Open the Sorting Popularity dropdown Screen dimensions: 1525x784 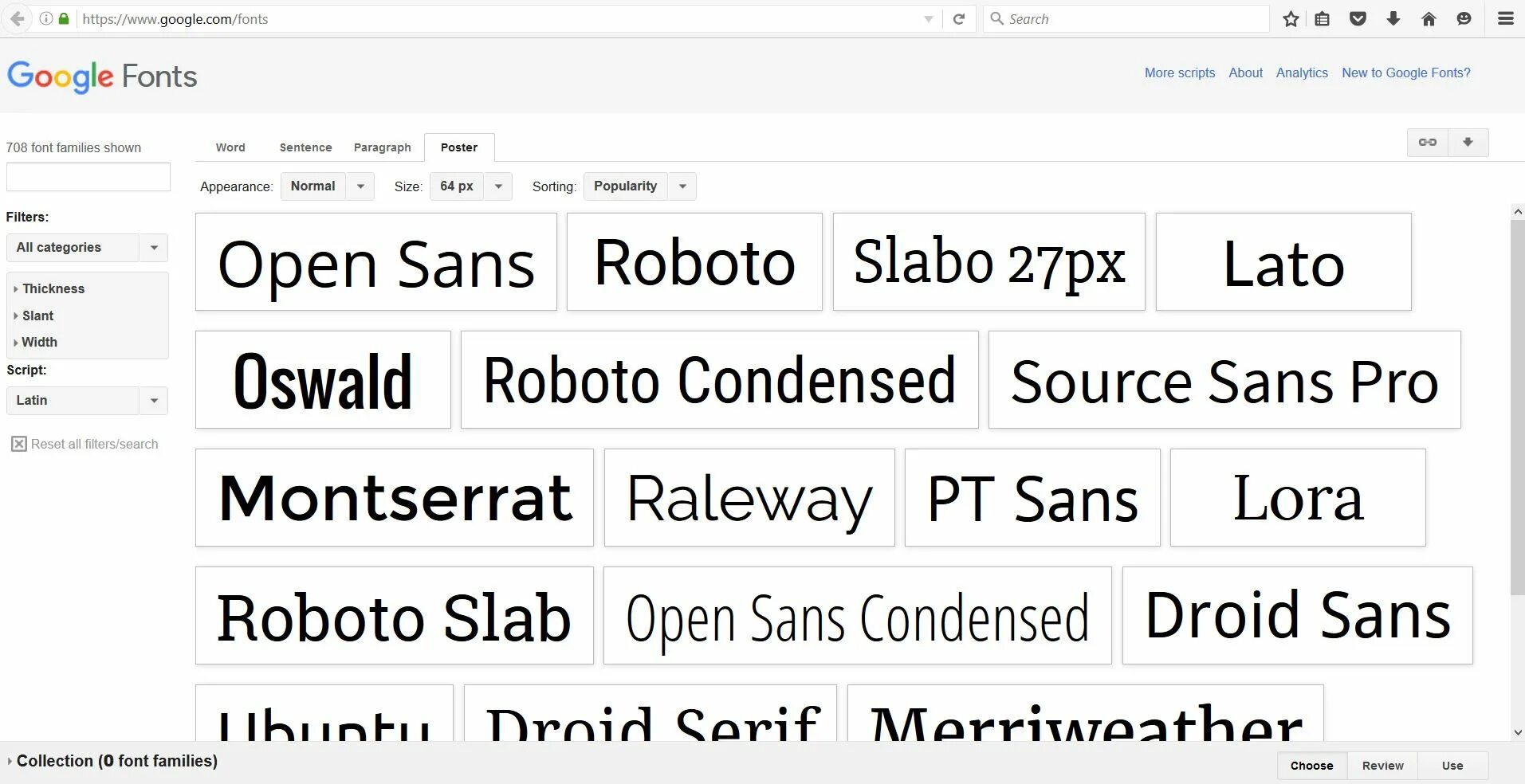(639, 186)
